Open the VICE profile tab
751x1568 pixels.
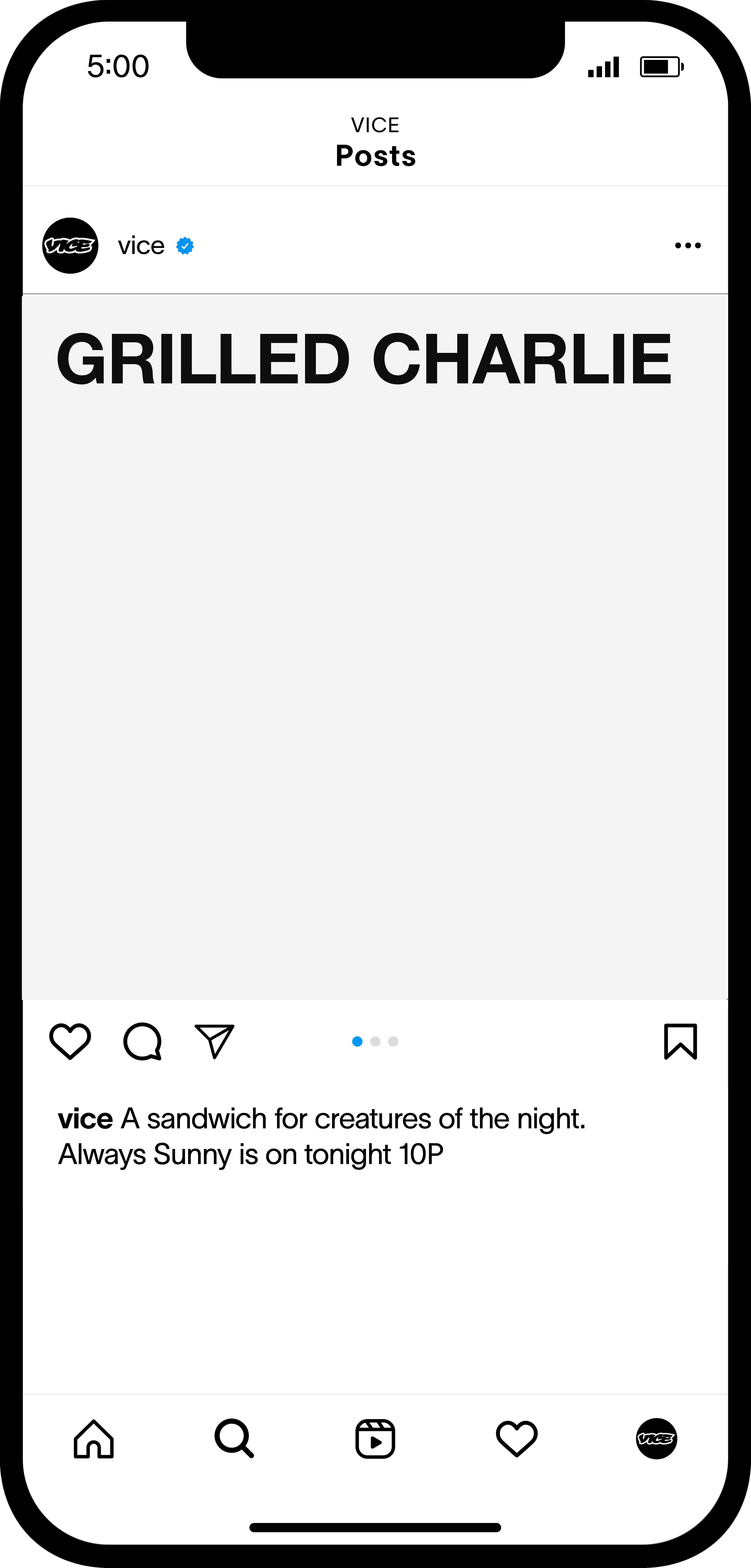tap(657, 1439)
